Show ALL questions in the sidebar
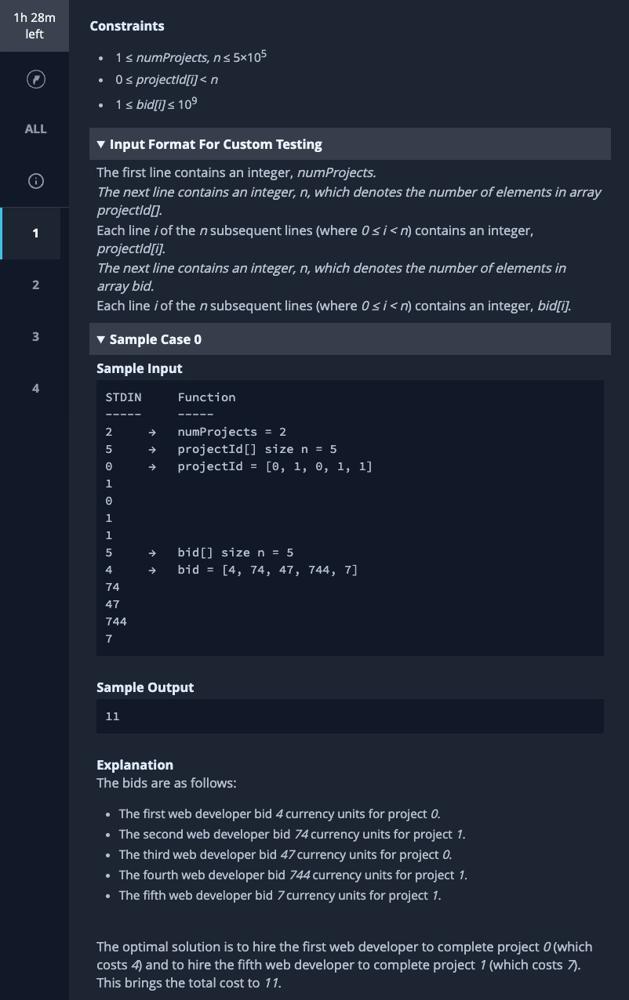This screenshot has width=629, height=1000. 35,129
